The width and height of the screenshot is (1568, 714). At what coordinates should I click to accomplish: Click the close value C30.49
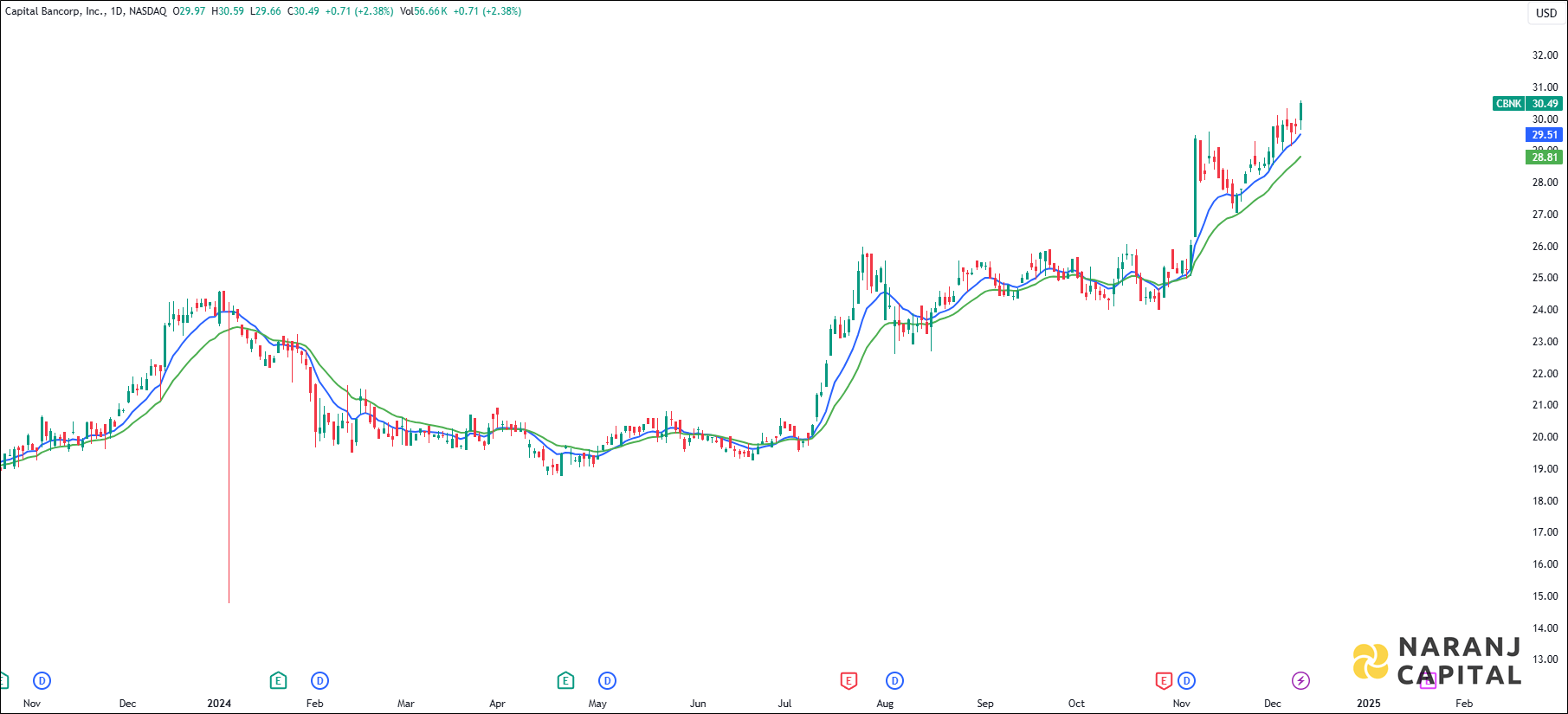[303, 11]
